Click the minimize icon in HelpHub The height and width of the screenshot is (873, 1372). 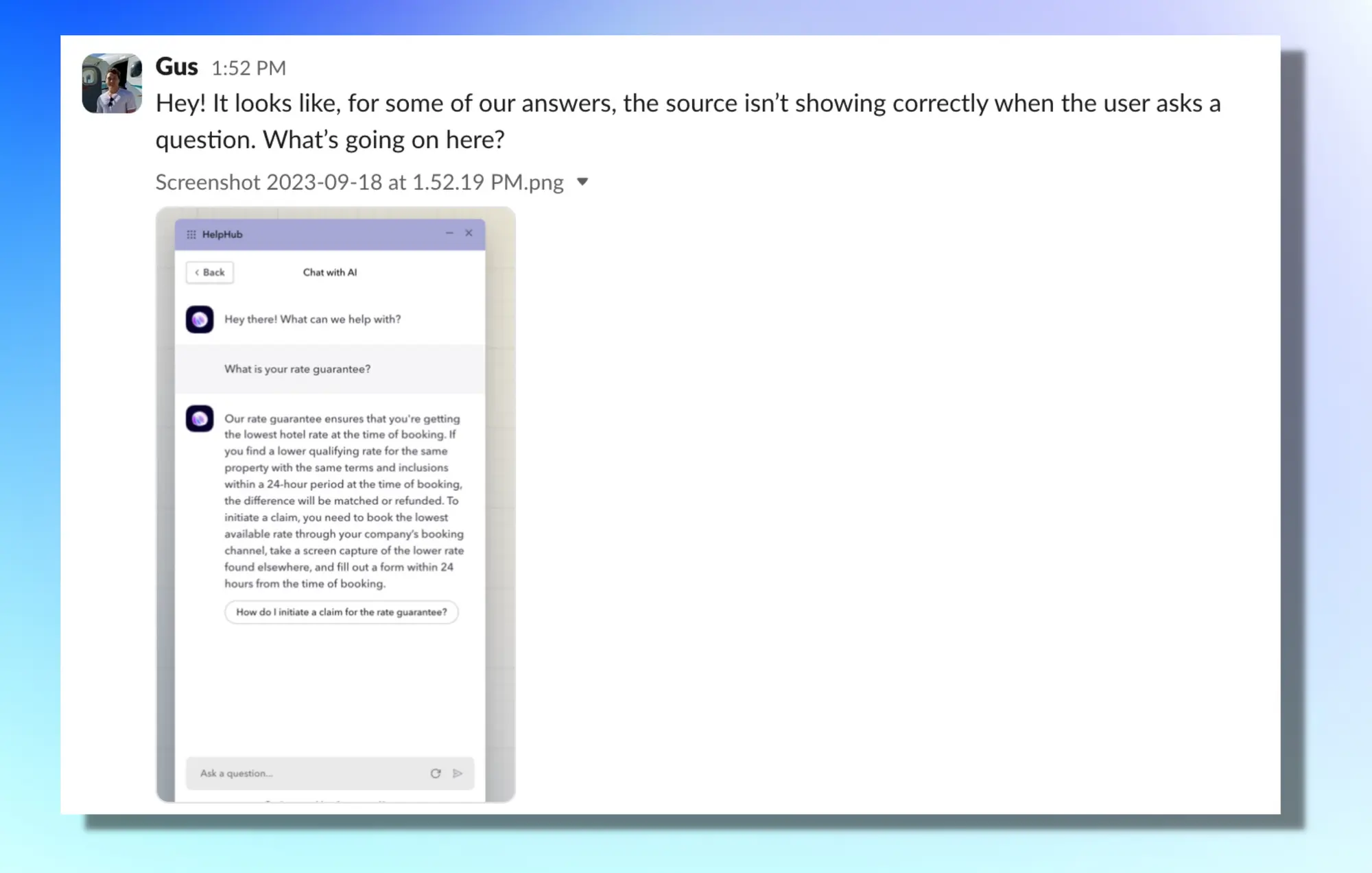click(449, 233)
